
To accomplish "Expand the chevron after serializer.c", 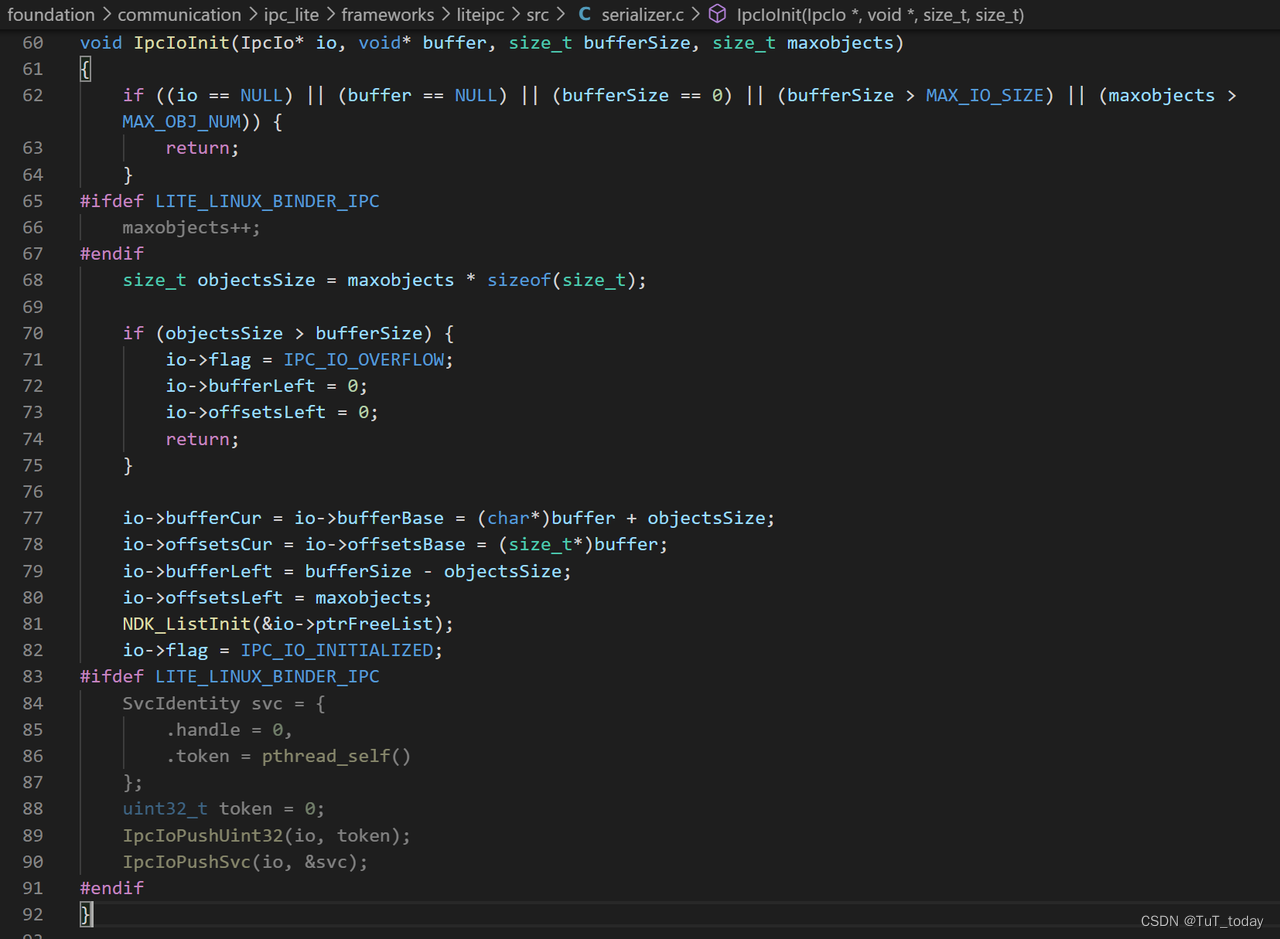I will coord(696,15).
